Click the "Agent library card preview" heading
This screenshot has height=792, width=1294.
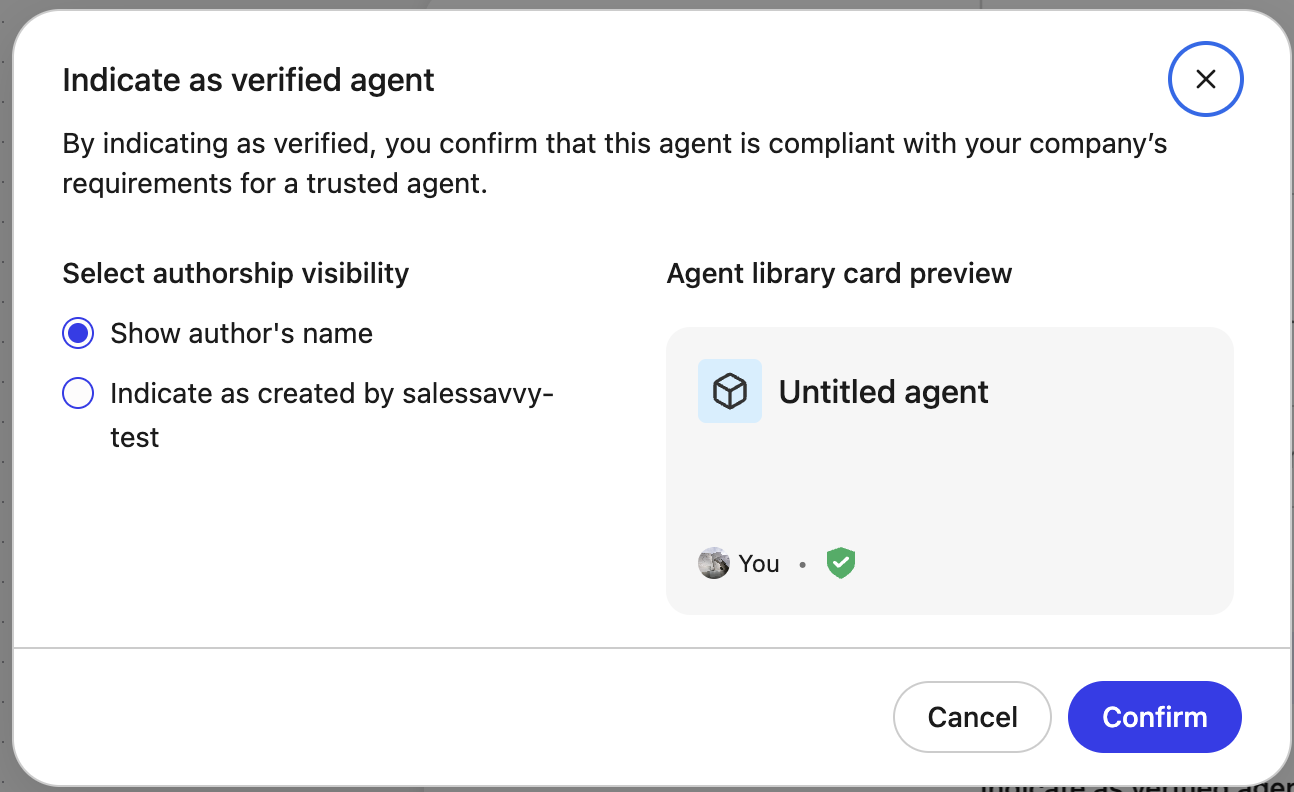pyautogui.click(x=839, y=273)
